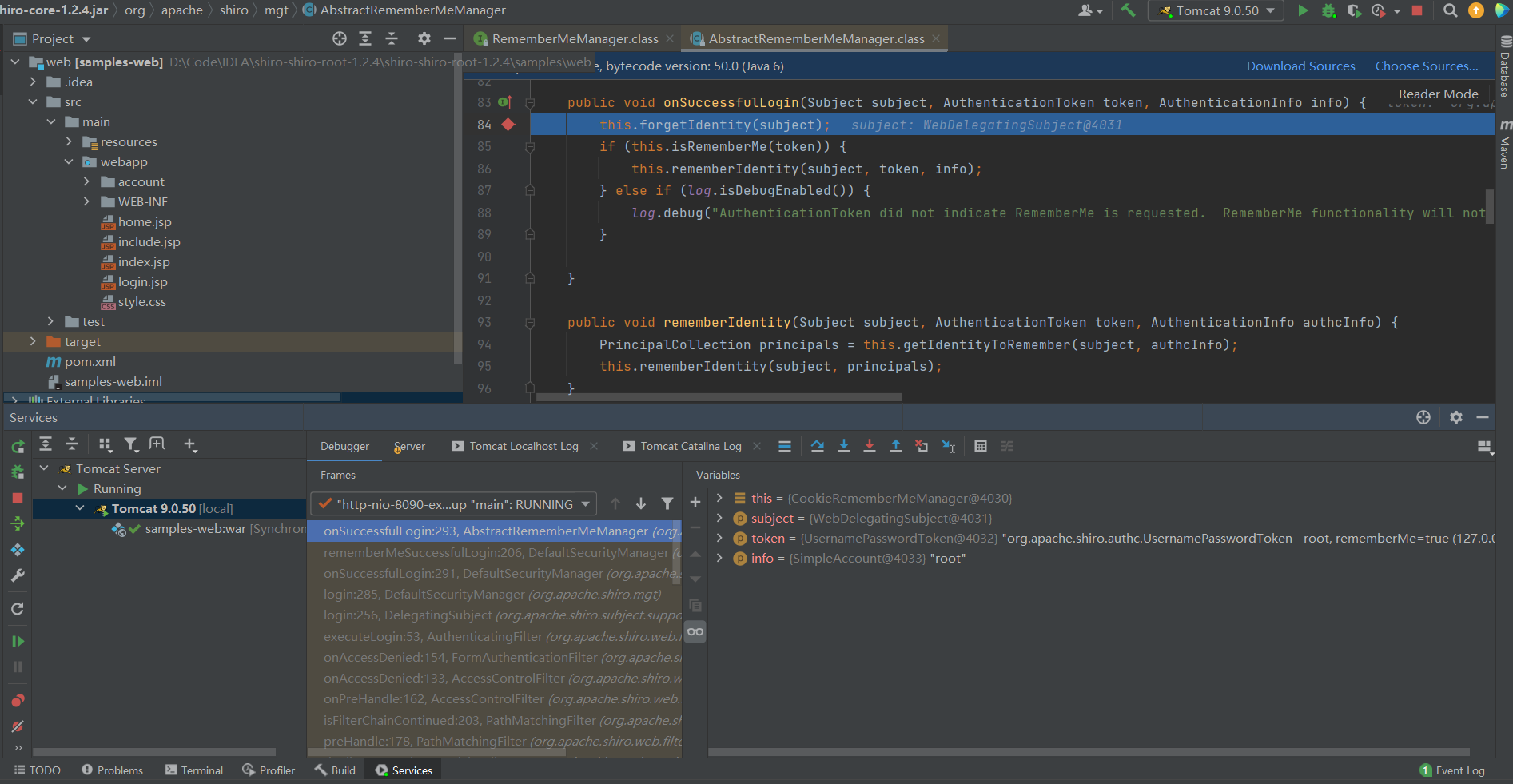The image size is (1513, 784).
Task: Open thread selector http-nio-8090 dropdown
Action: pyautogui.click(x=454, y=504)
